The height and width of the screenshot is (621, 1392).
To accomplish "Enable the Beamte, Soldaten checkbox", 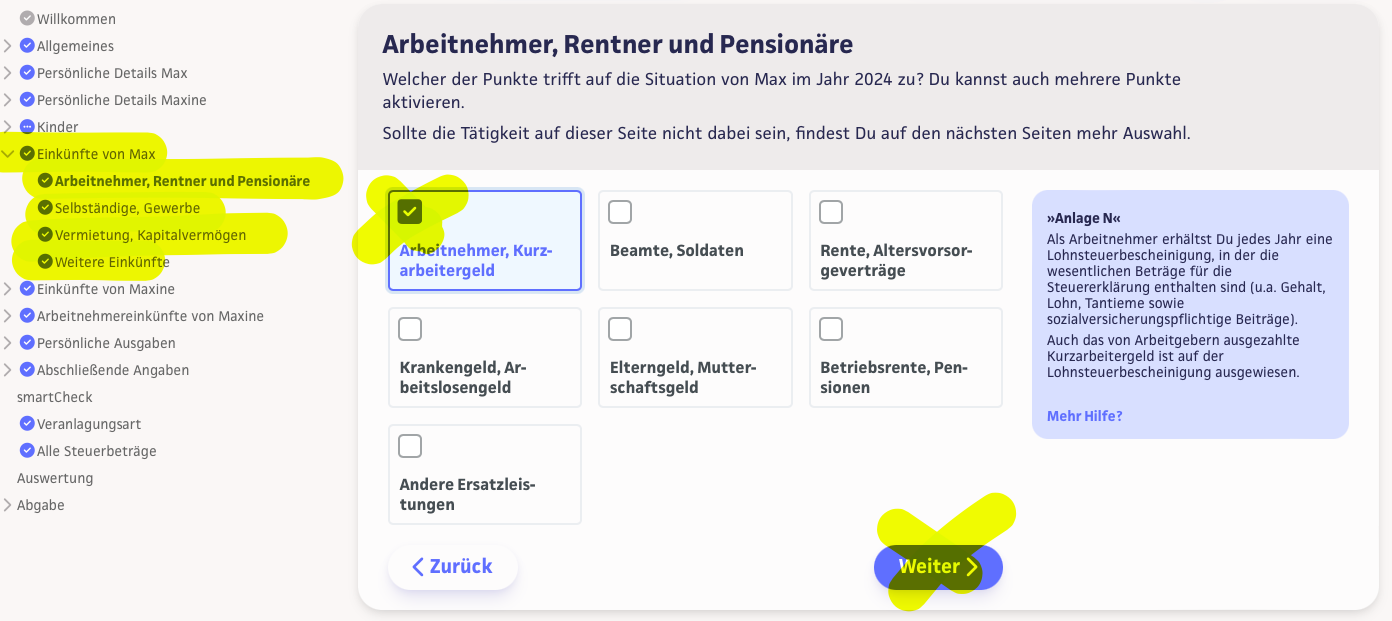I will click(x=620, y=212).
